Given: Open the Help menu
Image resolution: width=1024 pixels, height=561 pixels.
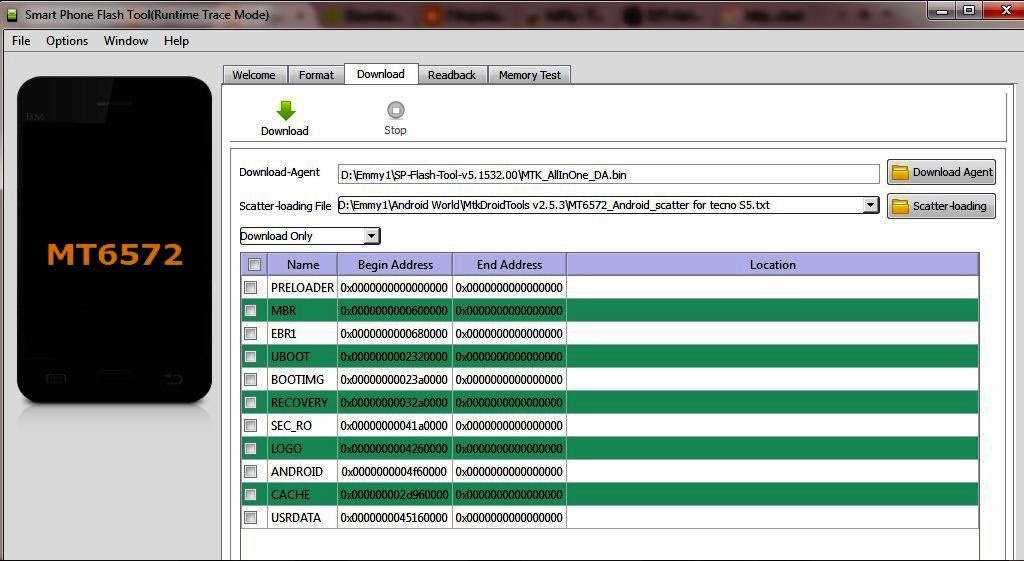Looking at the screenshot, I should [176, 41].
